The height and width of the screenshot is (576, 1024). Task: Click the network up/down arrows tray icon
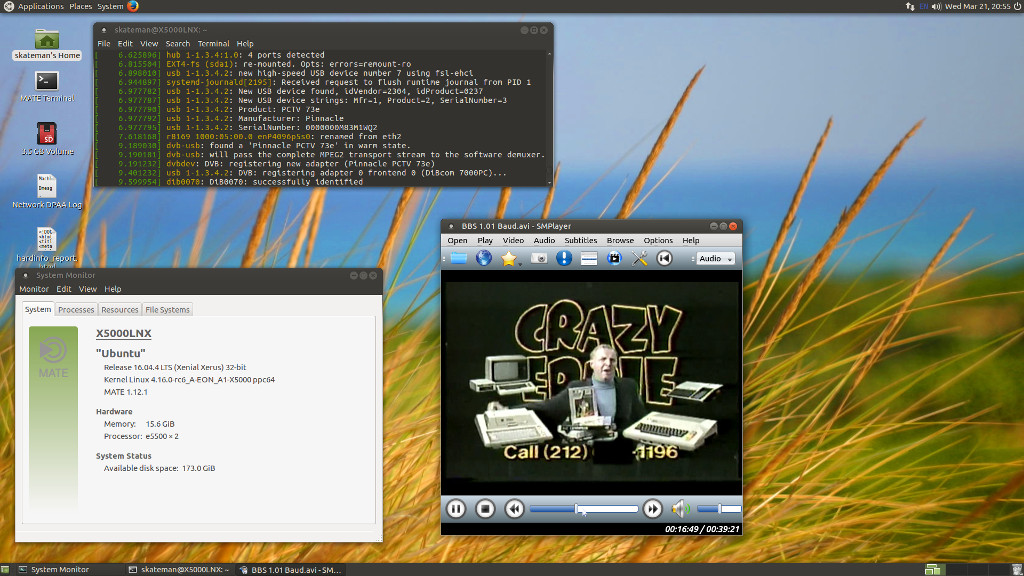tap(910, 7)
